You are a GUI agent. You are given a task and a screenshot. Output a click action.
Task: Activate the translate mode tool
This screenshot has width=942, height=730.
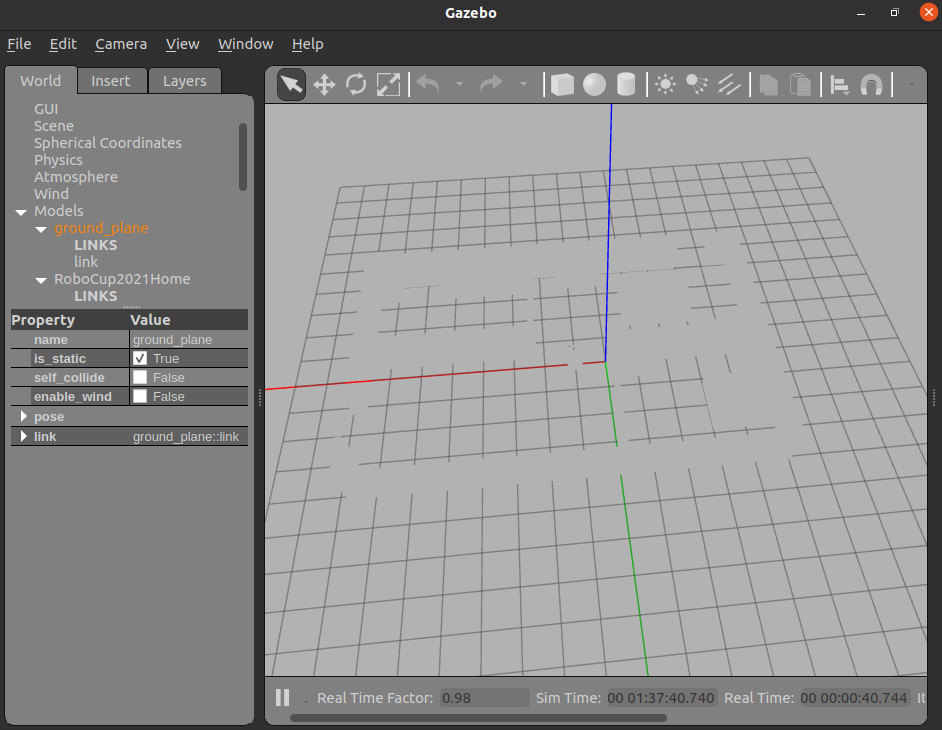click(x=324, y=85)
